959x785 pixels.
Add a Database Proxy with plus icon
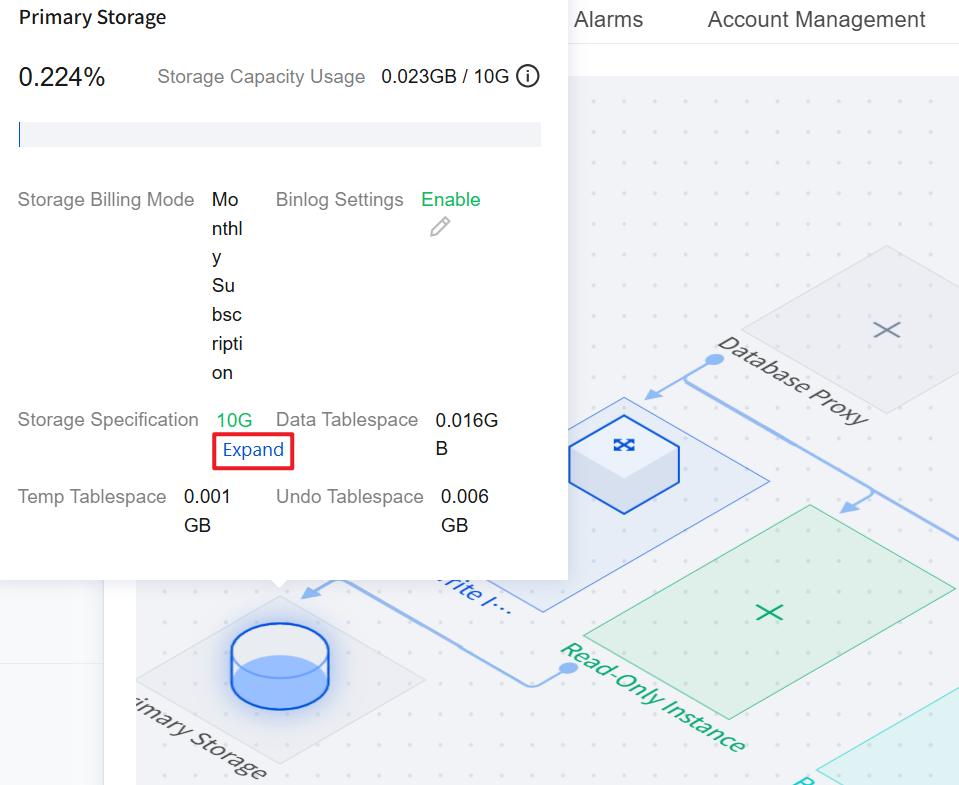click(886, 329)
